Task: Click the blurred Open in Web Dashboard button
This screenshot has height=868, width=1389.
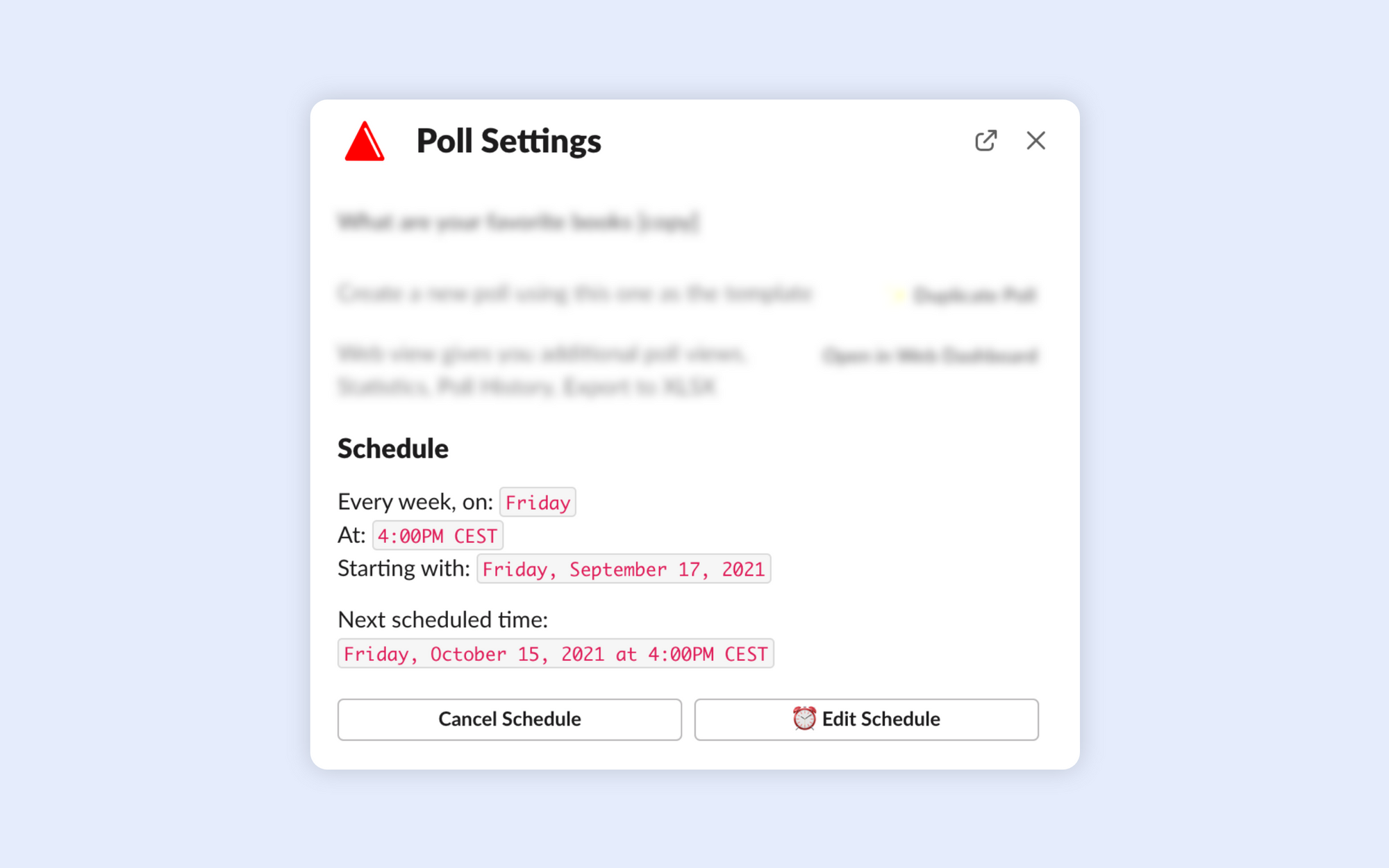Action: 930,356
